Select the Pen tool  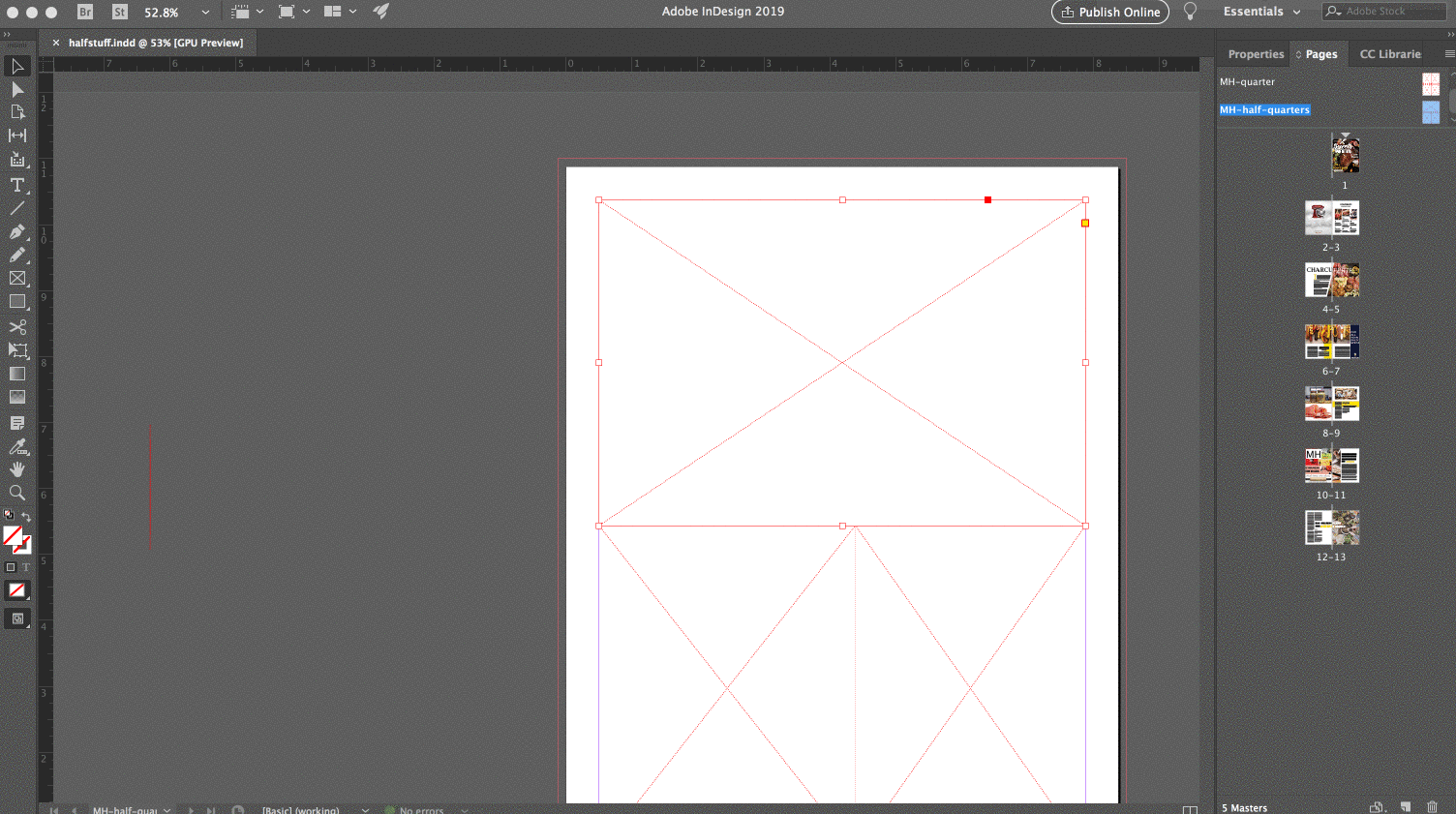coord(17,231)
